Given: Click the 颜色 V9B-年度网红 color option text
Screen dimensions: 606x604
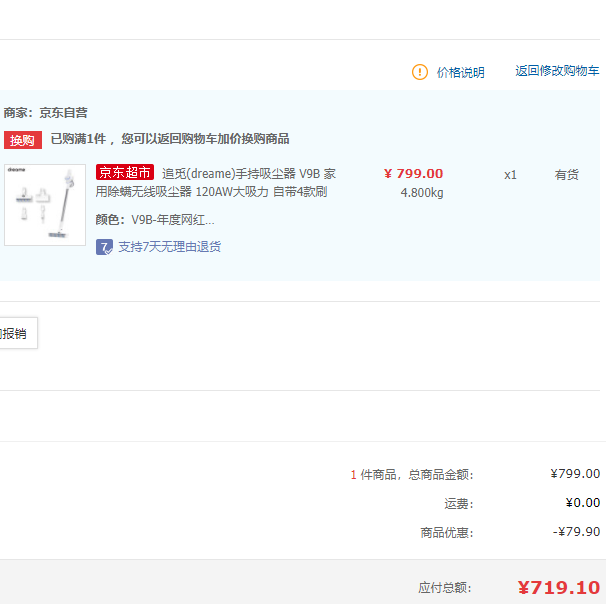Looking at the screenshot, I should tap(155, 220).
